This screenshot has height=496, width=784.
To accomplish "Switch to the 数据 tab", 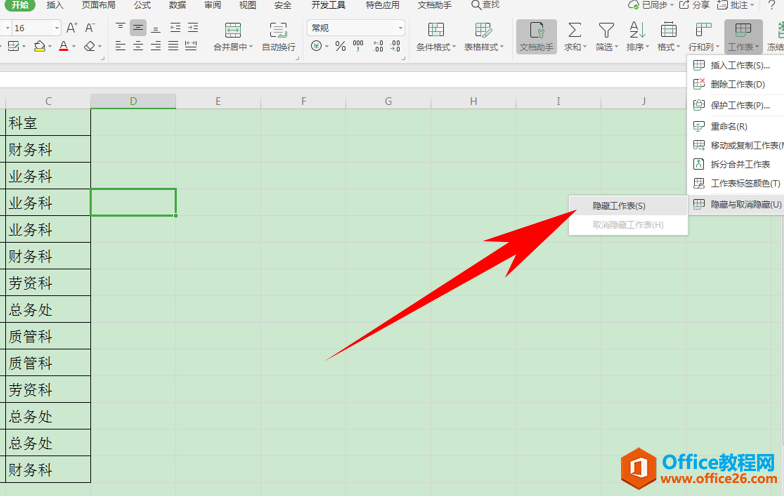I will click(177, 5).
